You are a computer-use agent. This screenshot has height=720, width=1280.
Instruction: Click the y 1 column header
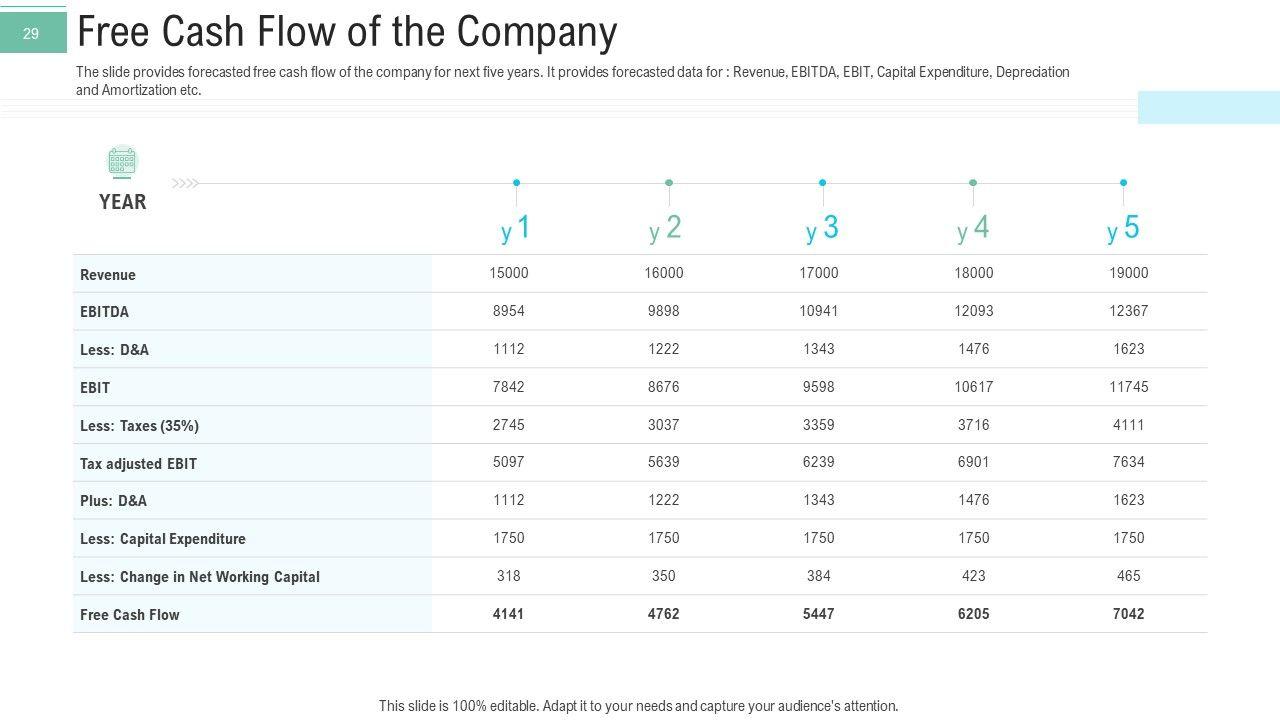(x=516, y=229)
